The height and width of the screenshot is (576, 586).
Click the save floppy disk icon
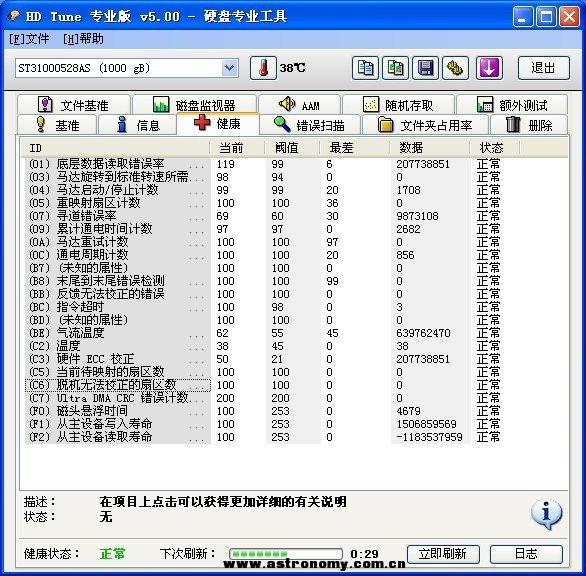point(425,68)
